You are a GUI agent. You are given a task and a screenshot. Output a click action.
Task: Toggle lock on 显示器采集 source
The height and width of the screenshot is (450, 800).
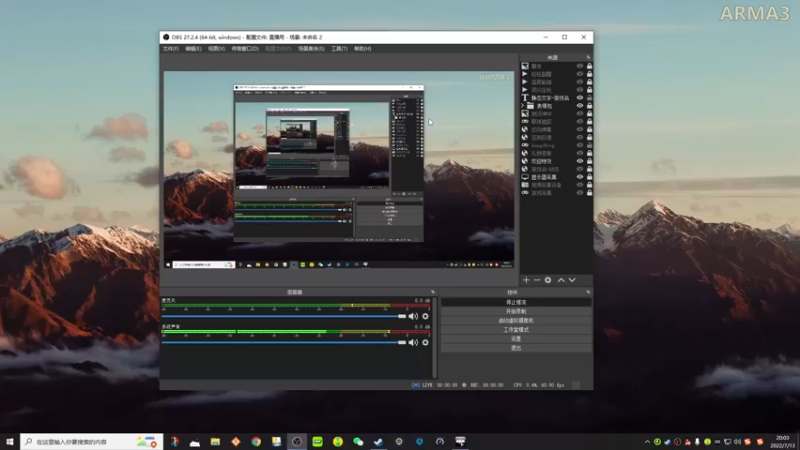click(589, 177)
